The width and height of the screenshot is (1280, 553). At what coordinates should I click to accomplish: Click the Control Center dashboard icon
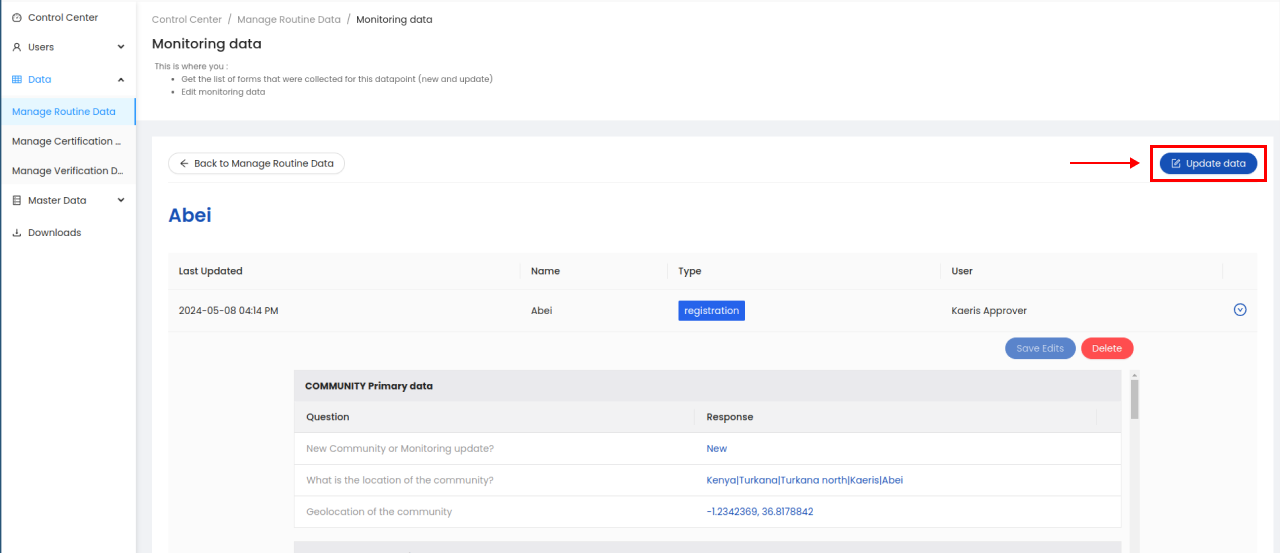[17, 18]
